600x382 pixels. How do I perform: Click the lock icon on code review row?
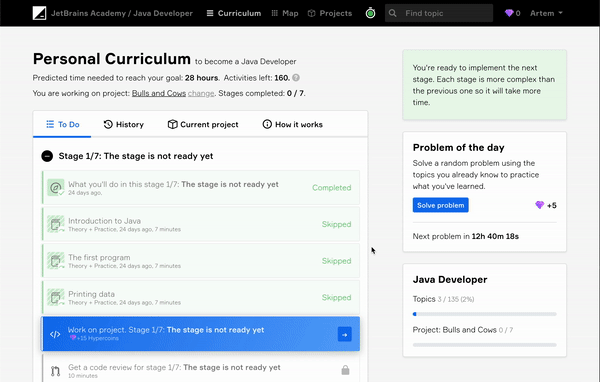click(x=345, y=370)
